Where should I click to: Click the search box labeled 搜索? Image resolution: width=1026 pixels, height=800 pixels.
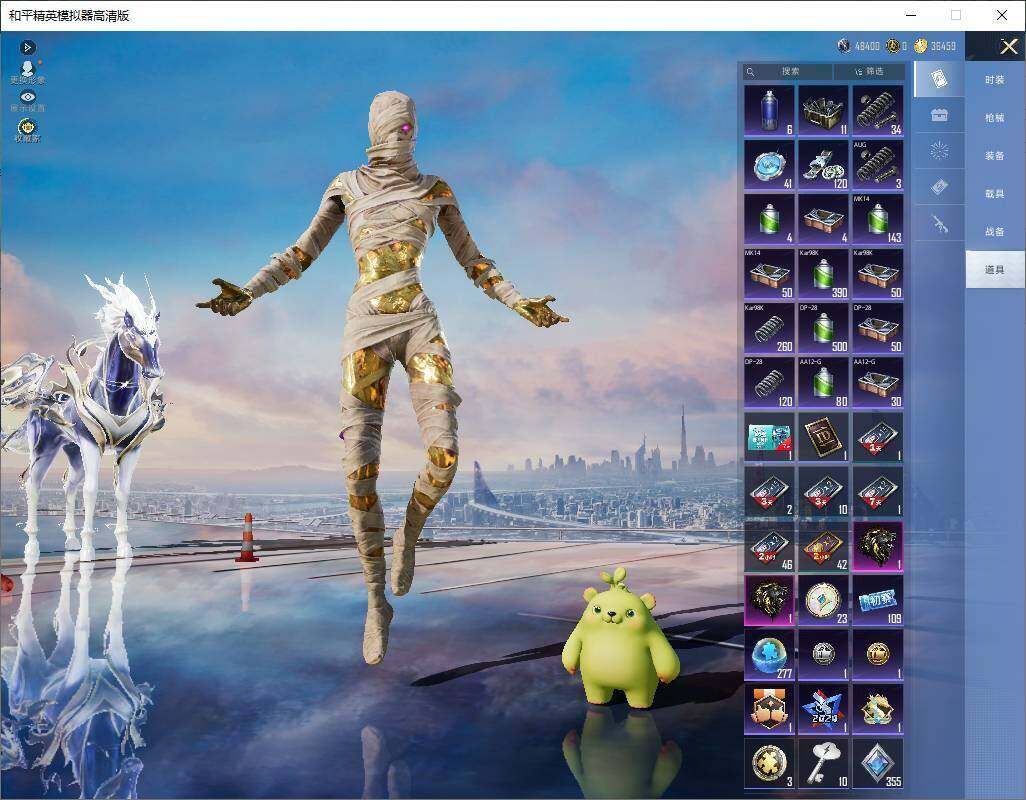coord(788,71)
